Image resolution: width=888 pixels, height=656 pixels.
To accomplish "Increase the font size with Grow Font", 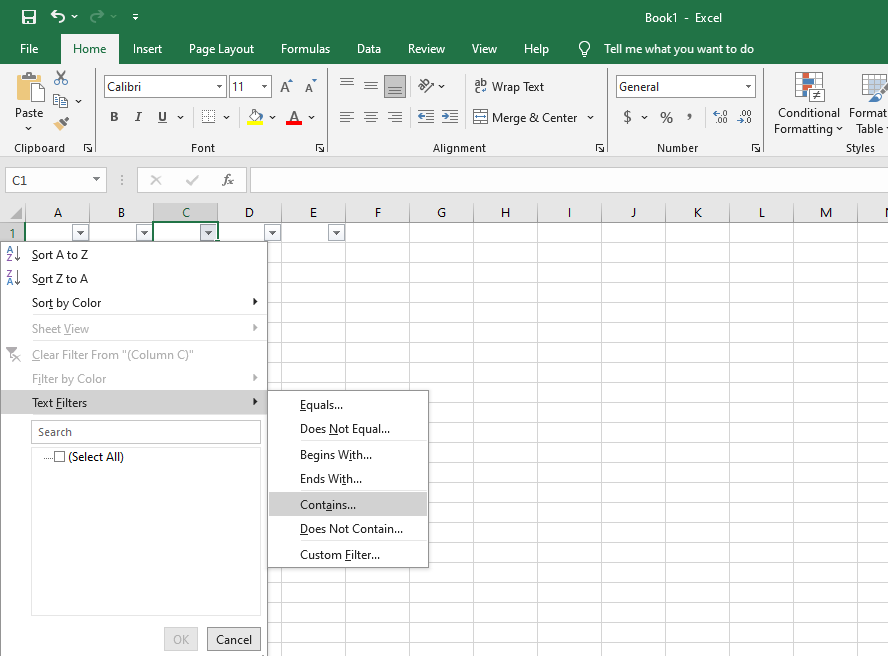I will tap(285, 86).
